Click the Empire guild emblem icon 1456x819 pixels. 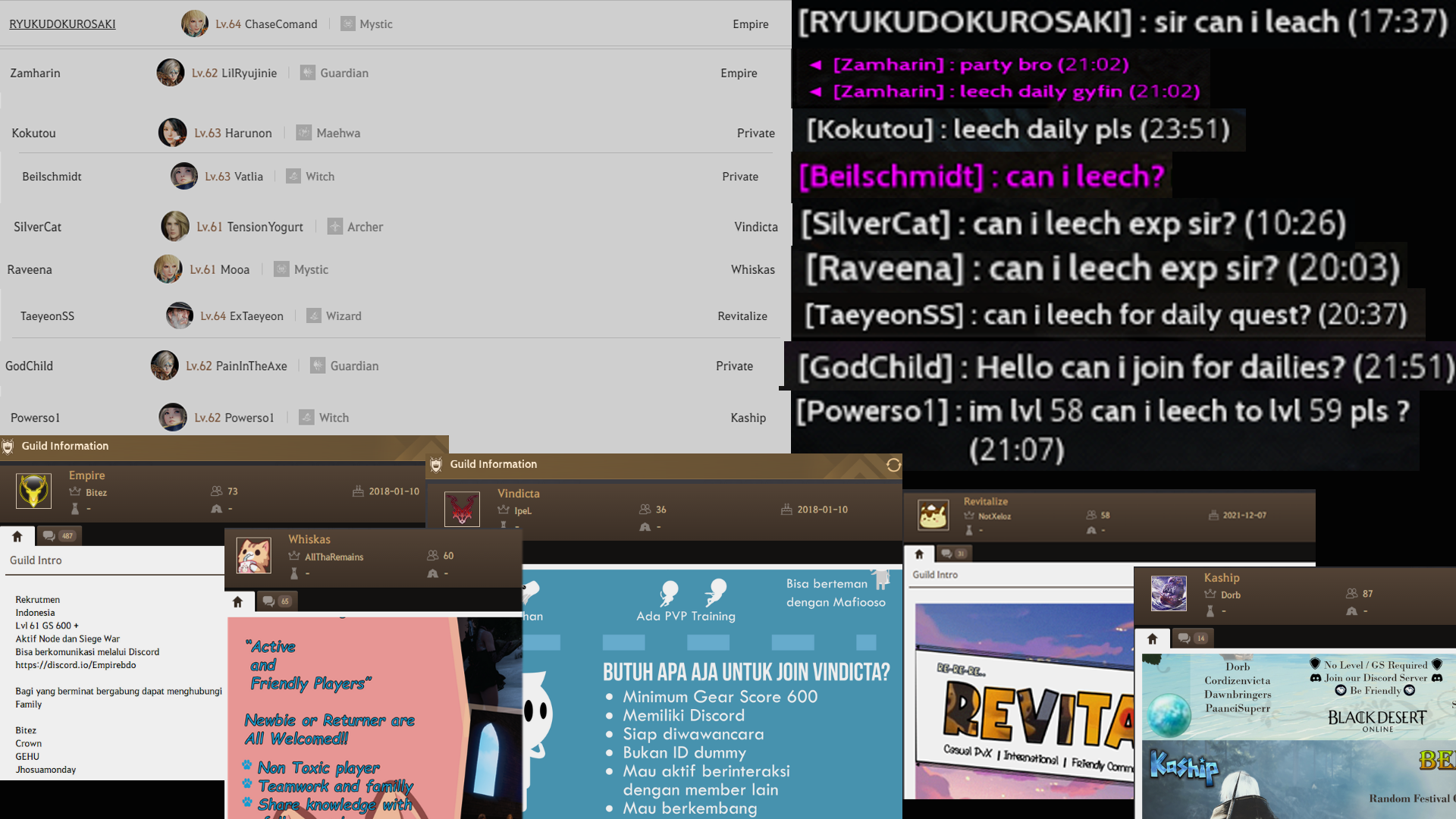(x=34, y=491)
